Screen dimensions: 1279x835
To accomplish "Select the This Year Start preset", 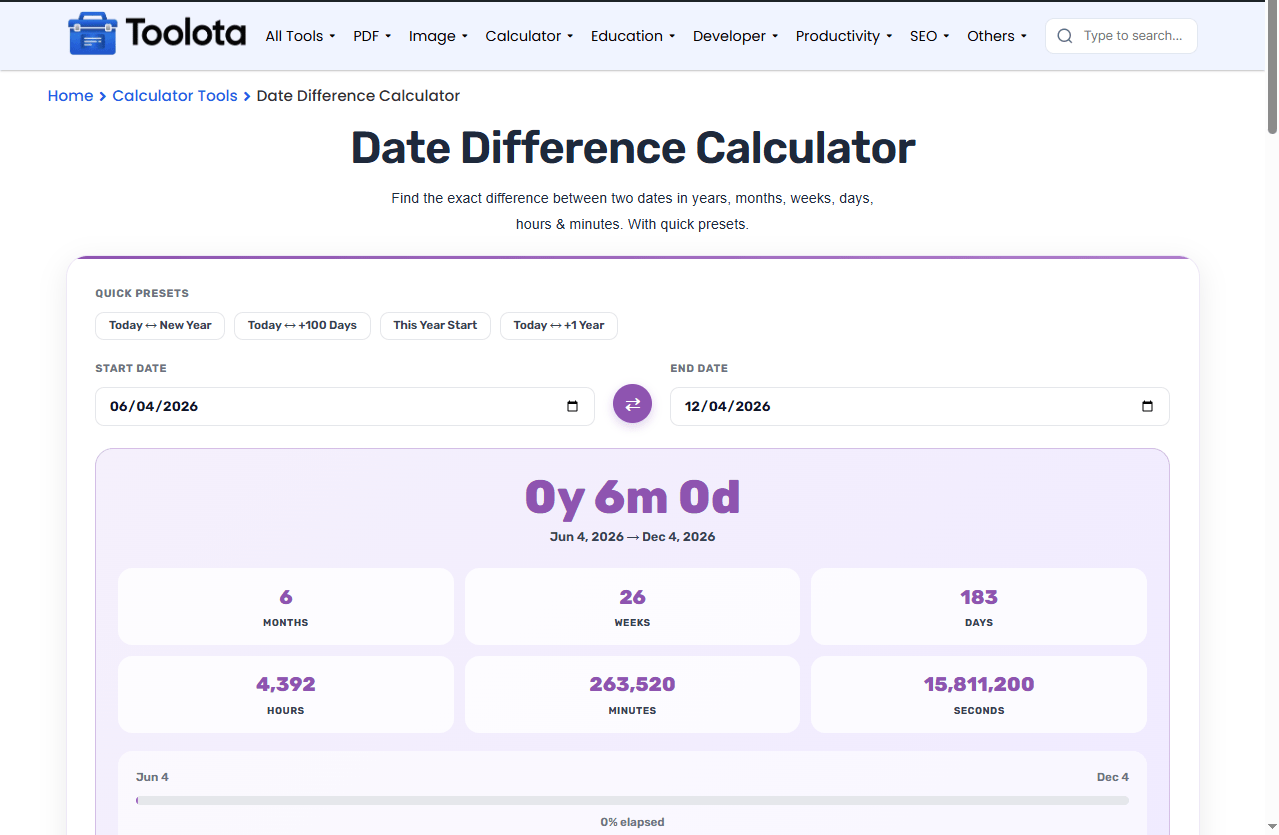I will coord(435,325).
